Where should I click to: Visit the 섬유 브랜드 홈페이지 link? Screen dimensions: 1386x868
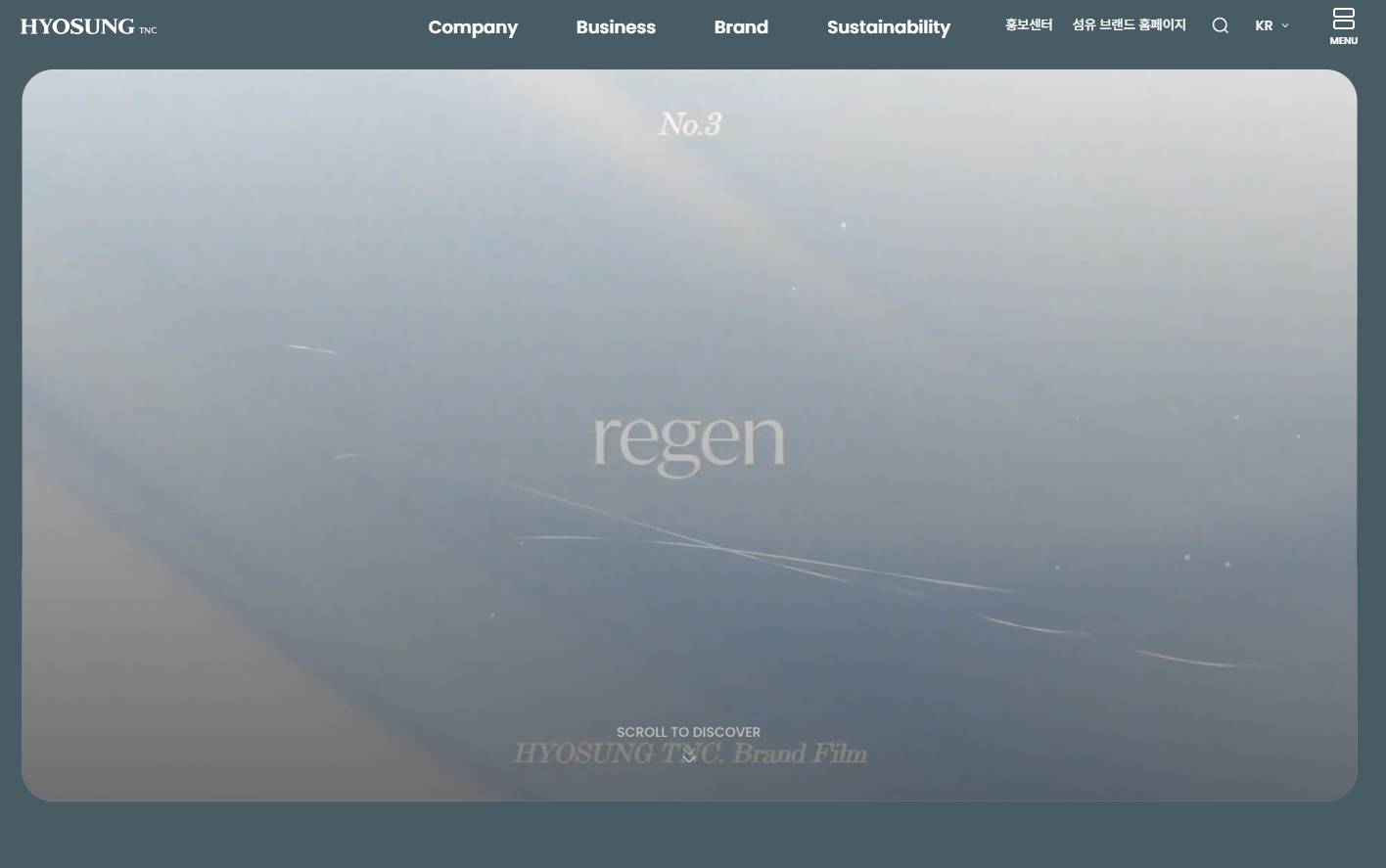coord(1129,24)
